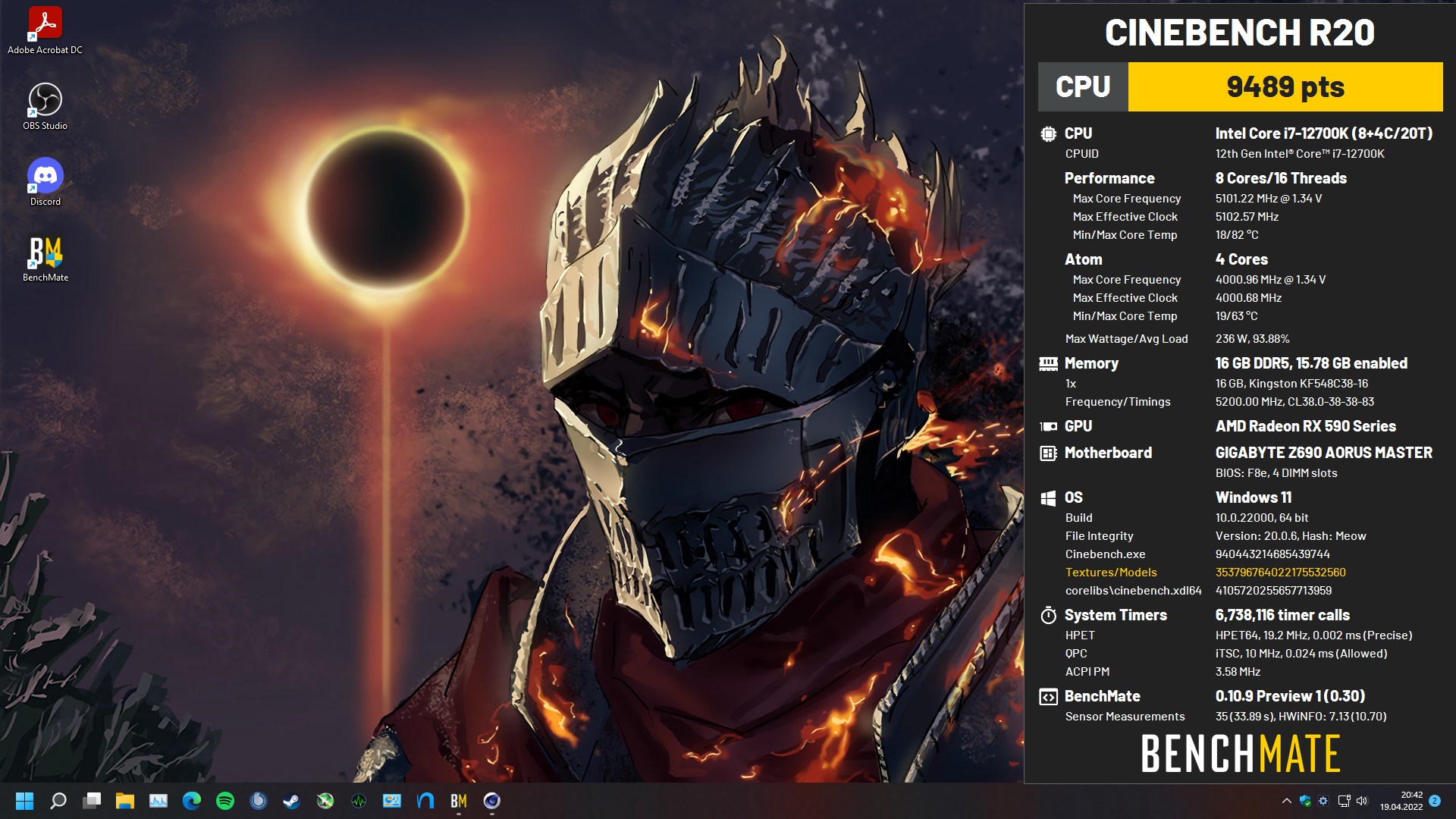
Task: Click the 5101.22 MHz @ 1.34 V value
Action: click(x=1269, y=199)
